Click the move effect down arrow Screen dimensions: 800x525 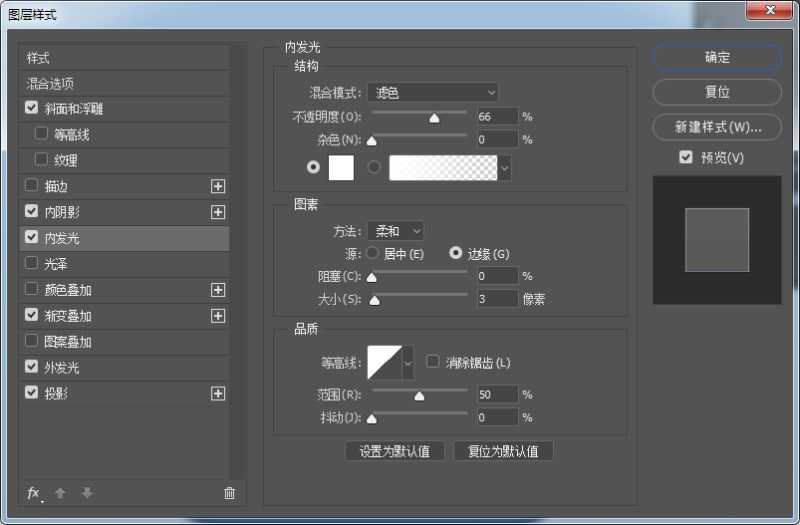(87, 493)
